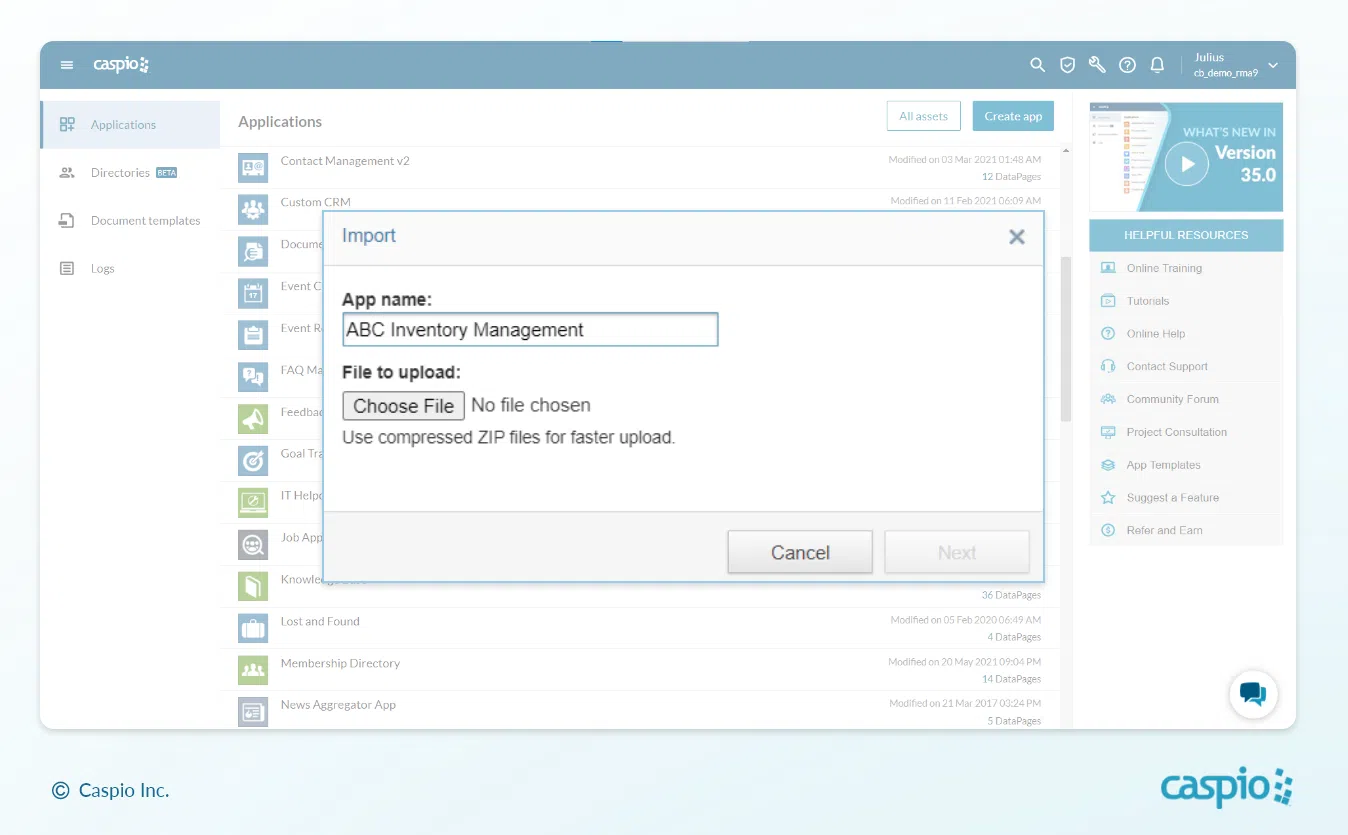1348x835 pixels.
Task: Go to Directories in the sidebar
Action: coord(120,173)
